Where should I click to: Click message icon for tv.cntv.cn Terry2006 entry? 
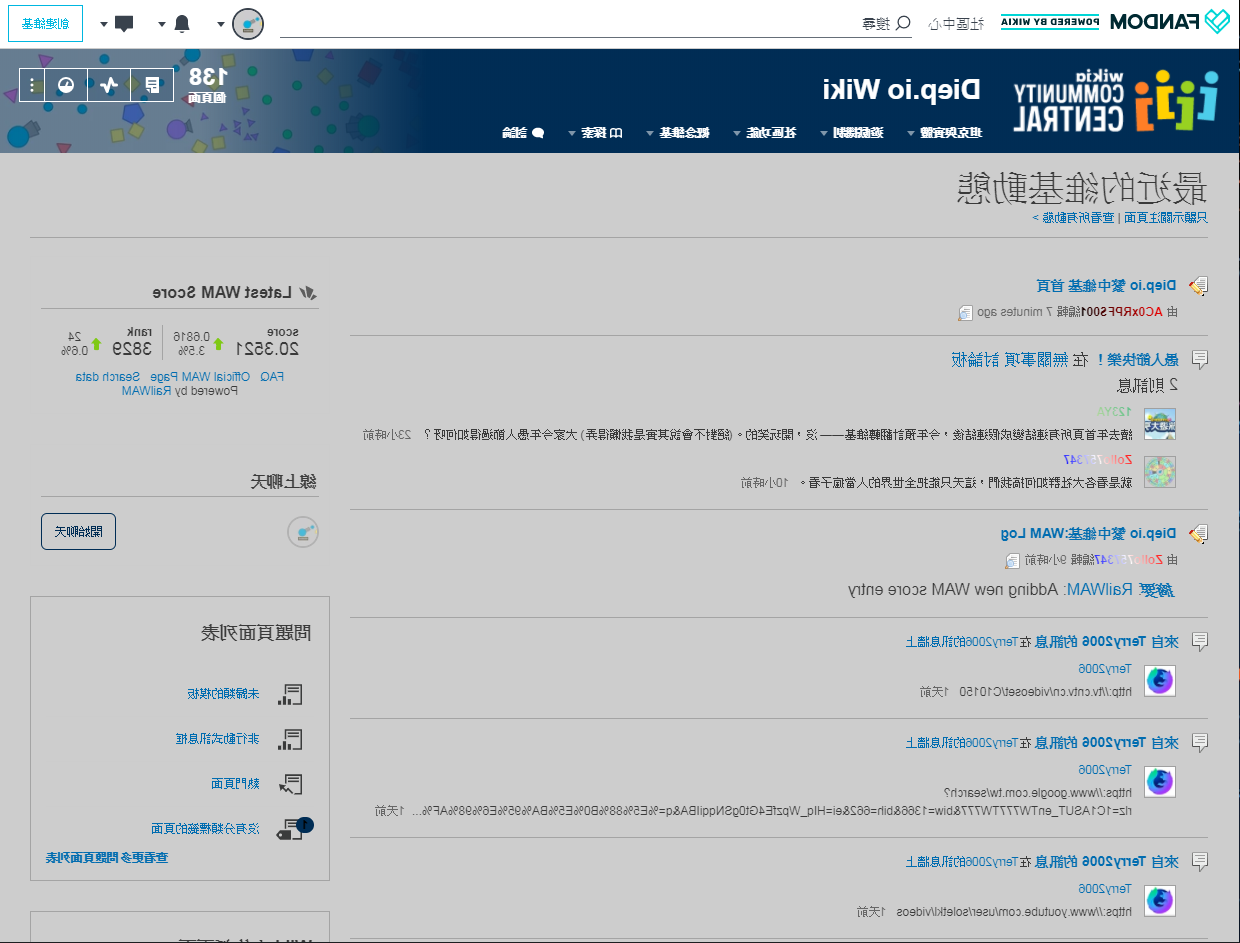click(1199, 642)
